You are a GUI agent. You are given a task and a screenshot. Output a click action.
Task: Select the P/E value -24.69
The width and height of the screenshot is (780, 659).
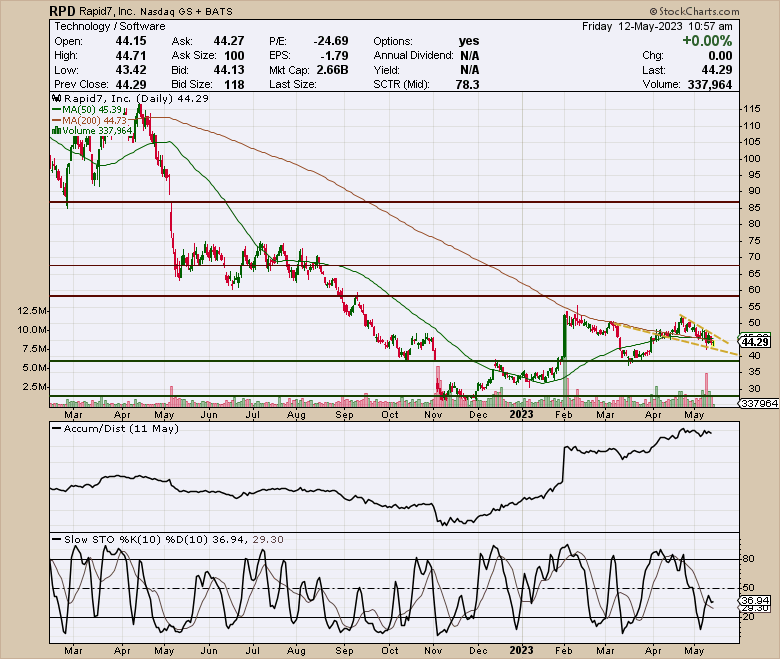331,41
